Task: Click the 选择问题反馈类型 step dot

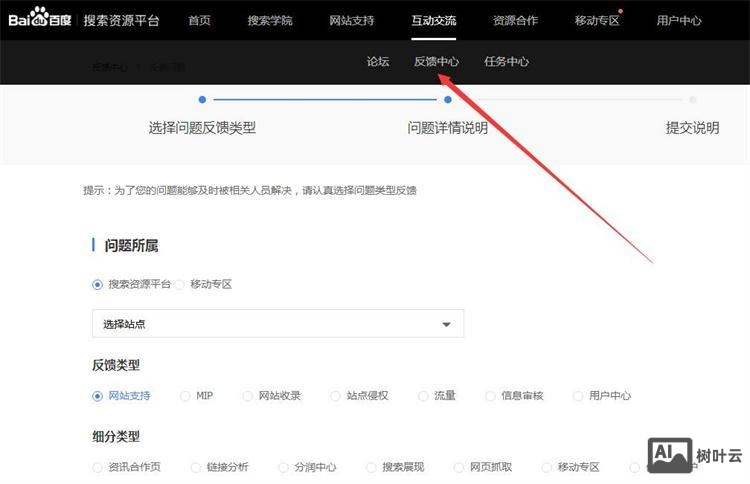Action: coord(202,99)
